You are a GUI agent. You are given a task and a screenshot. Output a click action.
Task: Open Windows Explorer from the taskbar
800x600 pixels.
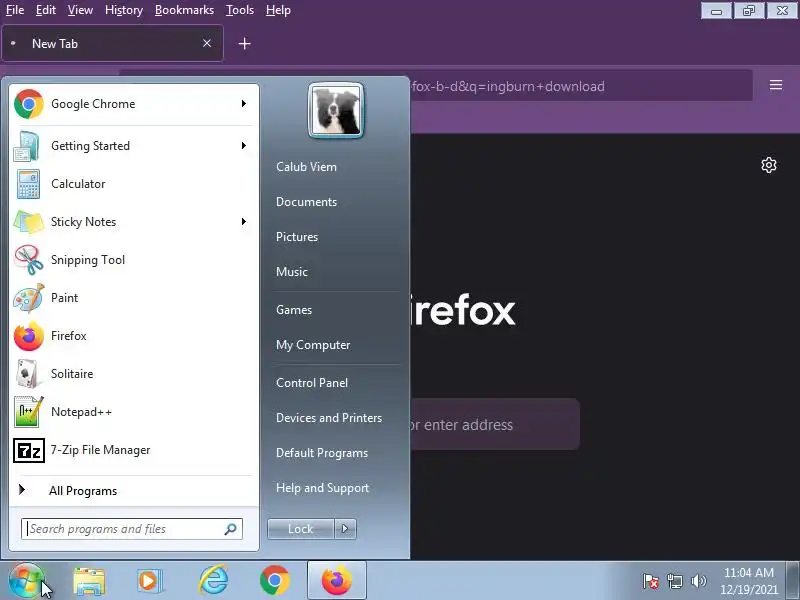89,581
